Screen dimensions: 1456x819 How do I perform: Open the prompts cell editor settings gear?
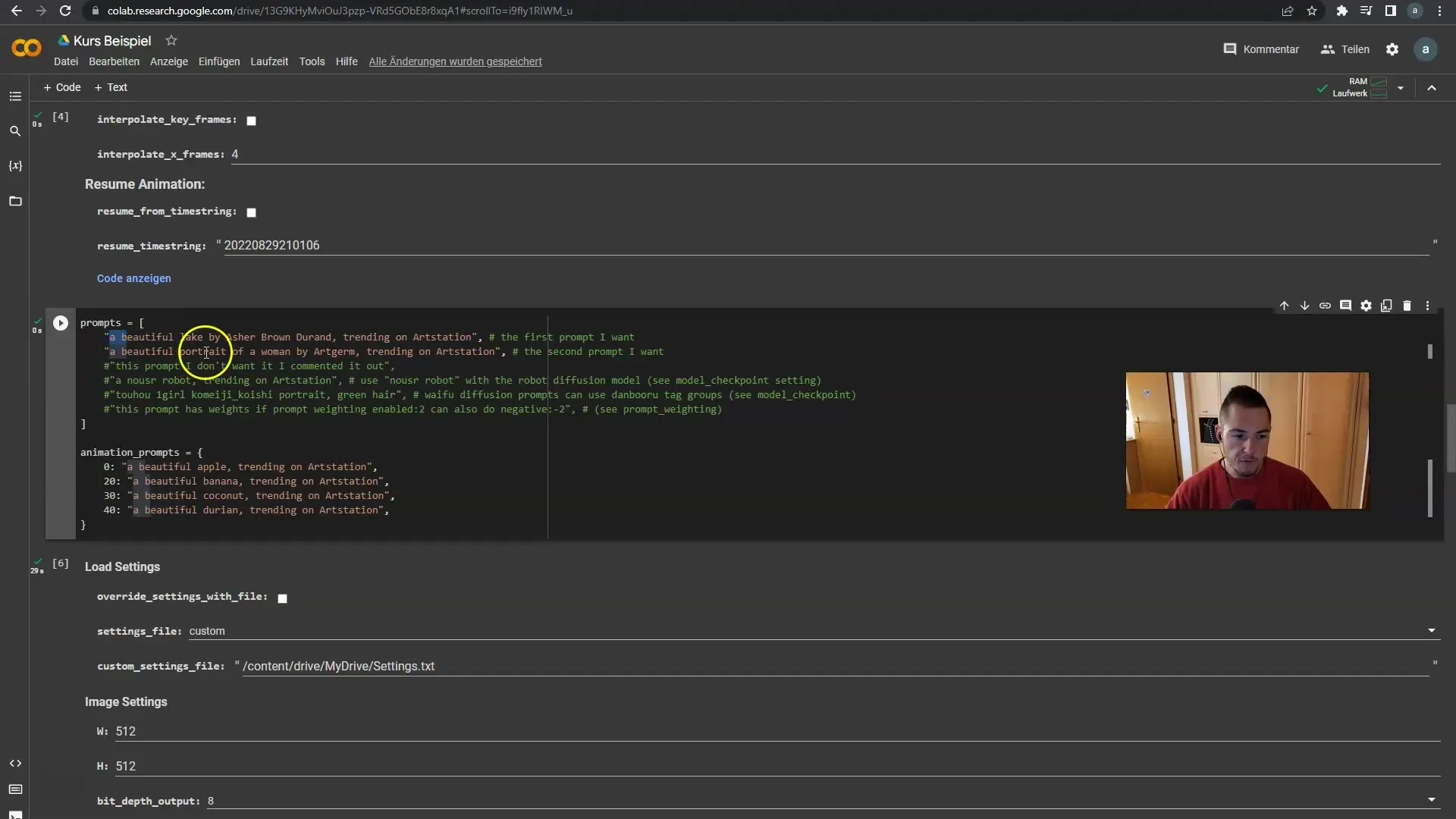coord(1366,306)
